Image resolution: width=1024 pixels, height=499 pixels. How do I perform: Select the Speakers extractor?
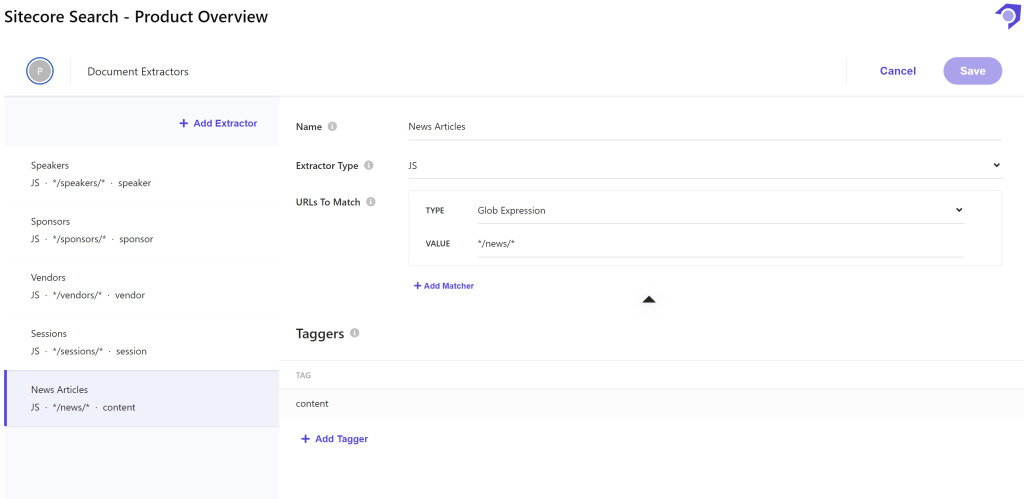(x=142, y=174)
